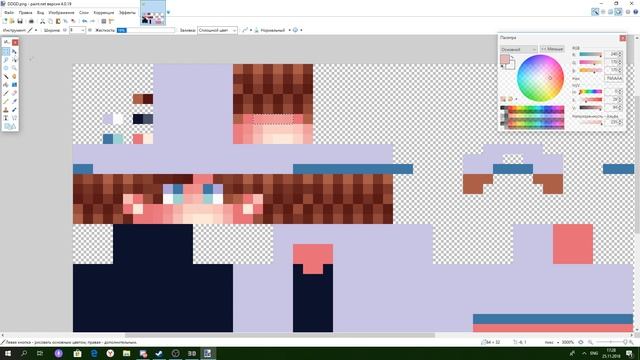Expand the open images list arrow

pyautogui.click(x=168, y=12)
